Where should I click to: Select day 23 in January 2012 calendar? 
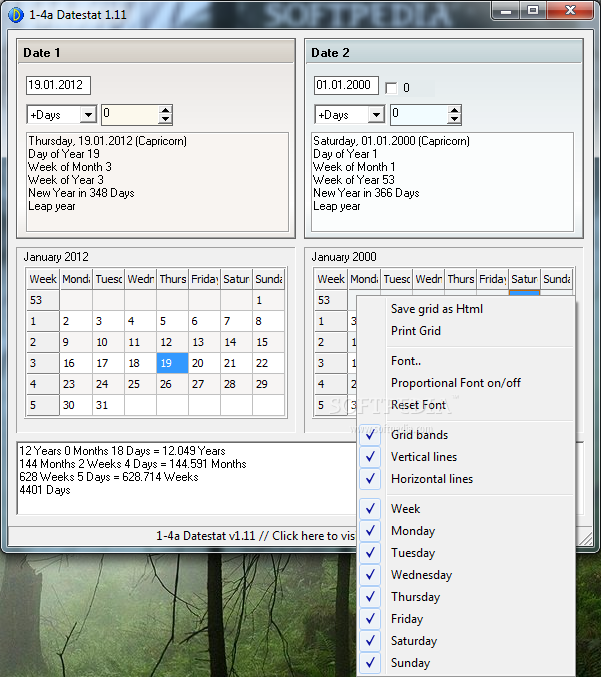pos(76,384)
